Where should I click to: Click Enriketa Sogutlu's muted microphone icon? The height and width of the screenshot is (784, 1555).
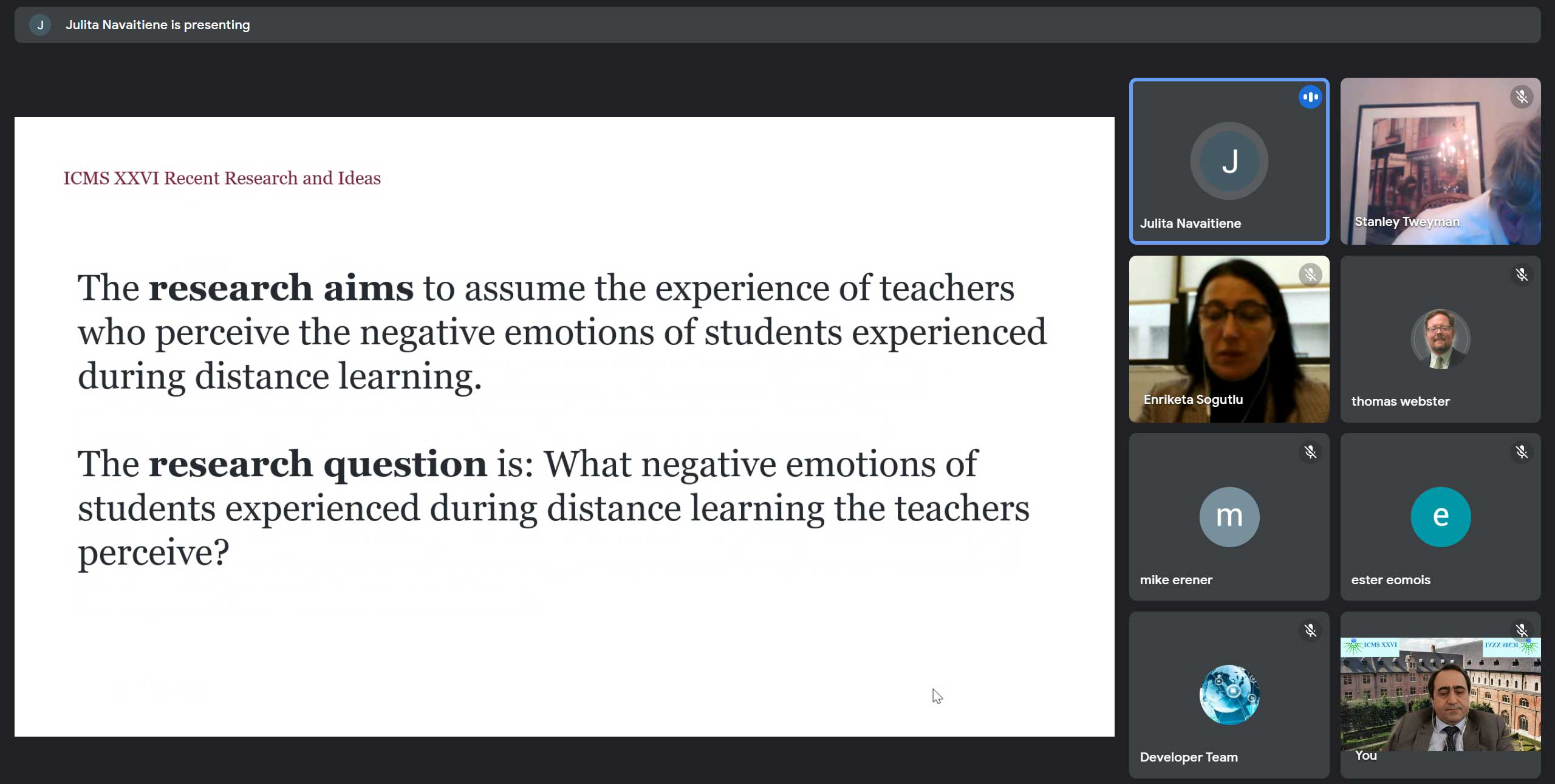tap(1310, 275)
